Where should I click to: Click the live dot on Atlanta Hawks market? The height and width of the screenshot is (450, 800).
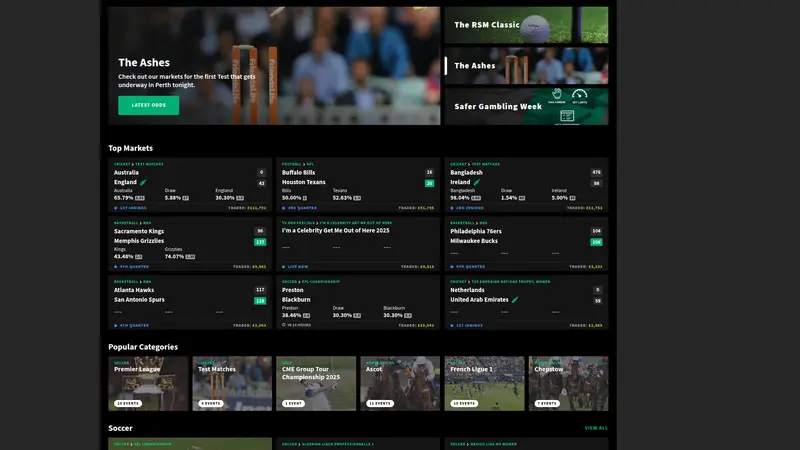point(115,325)
